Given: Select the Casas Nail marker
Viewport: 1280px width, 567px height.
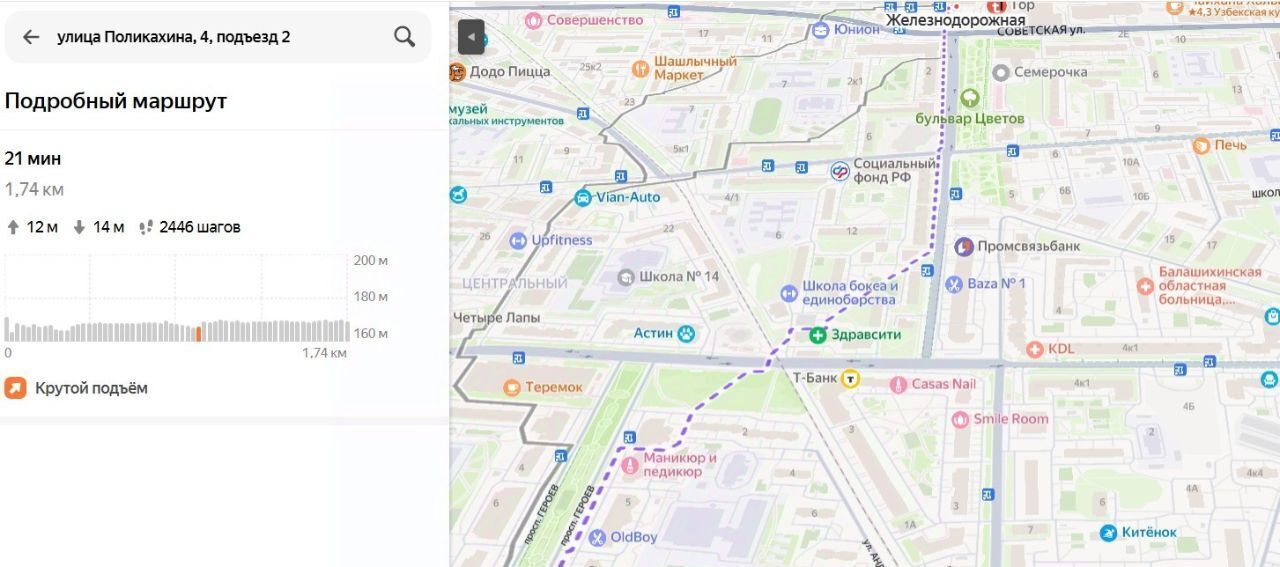Looking at the screenshot, I should (897, 384).
